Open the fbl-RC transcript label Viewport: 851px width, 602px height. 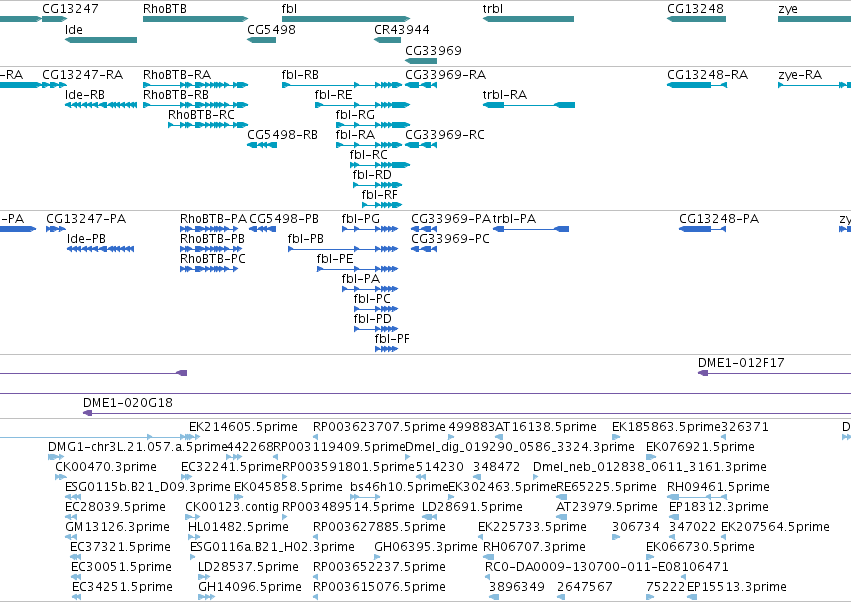(369, 155)
